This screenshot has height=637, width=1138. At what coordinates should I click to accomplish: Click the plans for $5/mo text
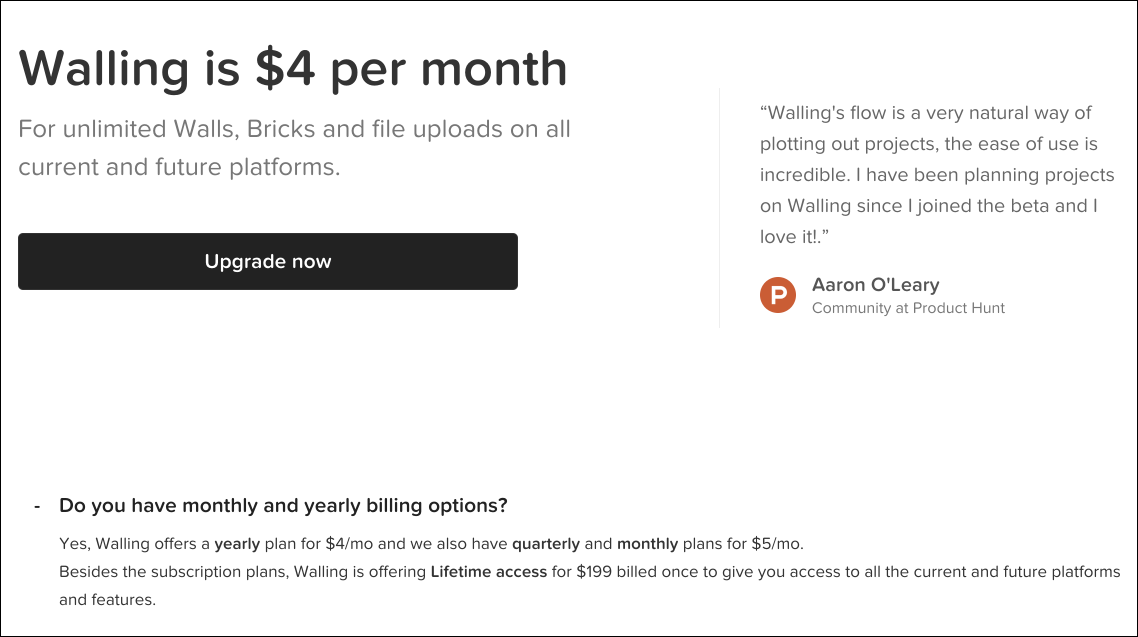click(742, 544)
